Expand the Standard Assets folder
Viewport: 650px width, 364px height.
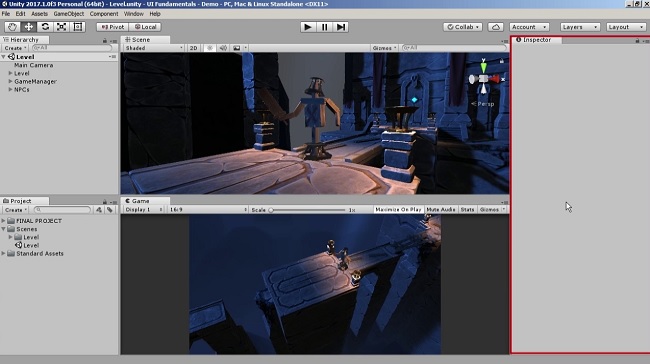click(3, 253)
